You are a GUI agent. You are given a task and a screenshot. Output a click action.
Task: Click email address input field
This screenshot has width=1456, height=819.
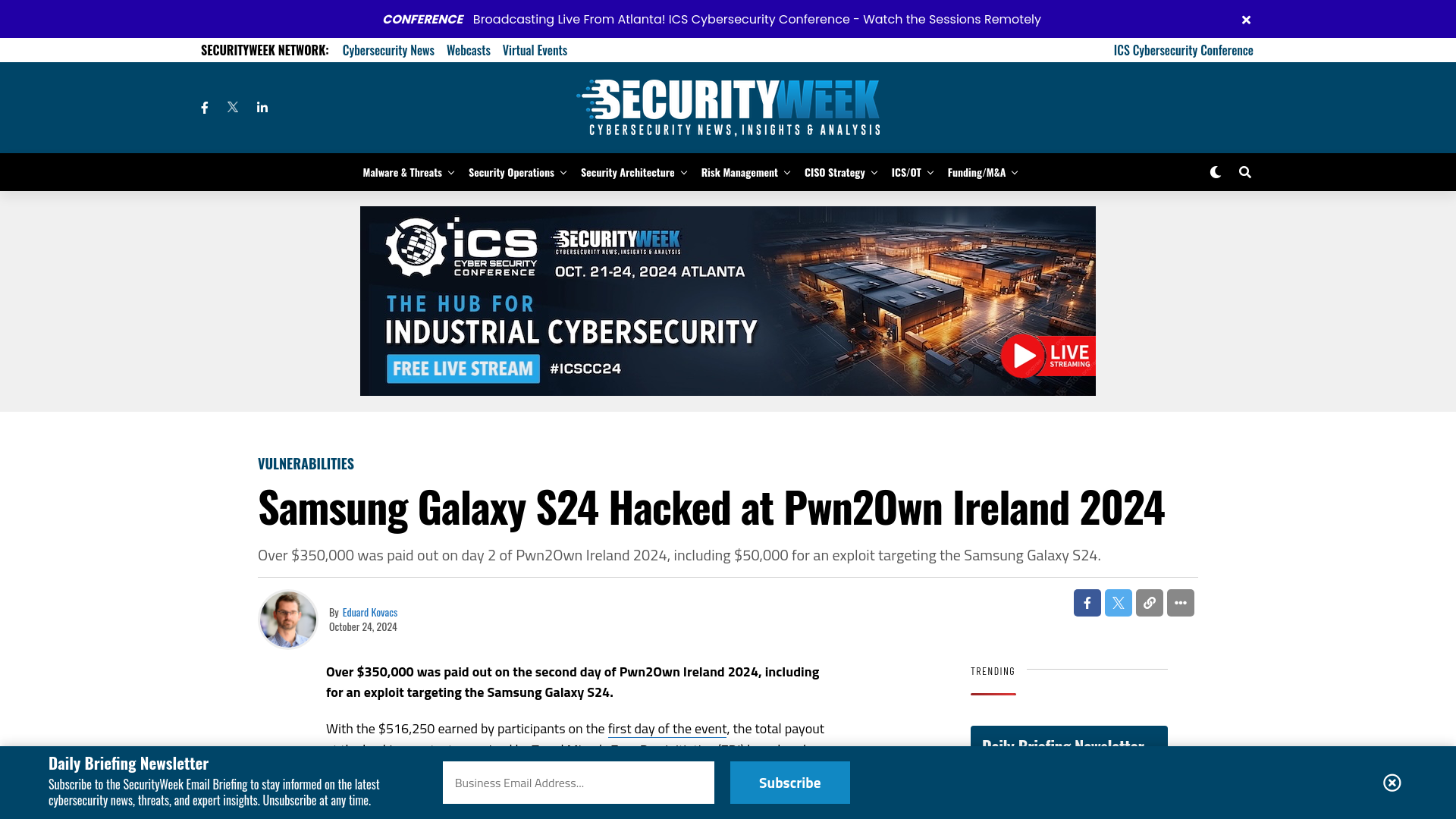(578, 782)
